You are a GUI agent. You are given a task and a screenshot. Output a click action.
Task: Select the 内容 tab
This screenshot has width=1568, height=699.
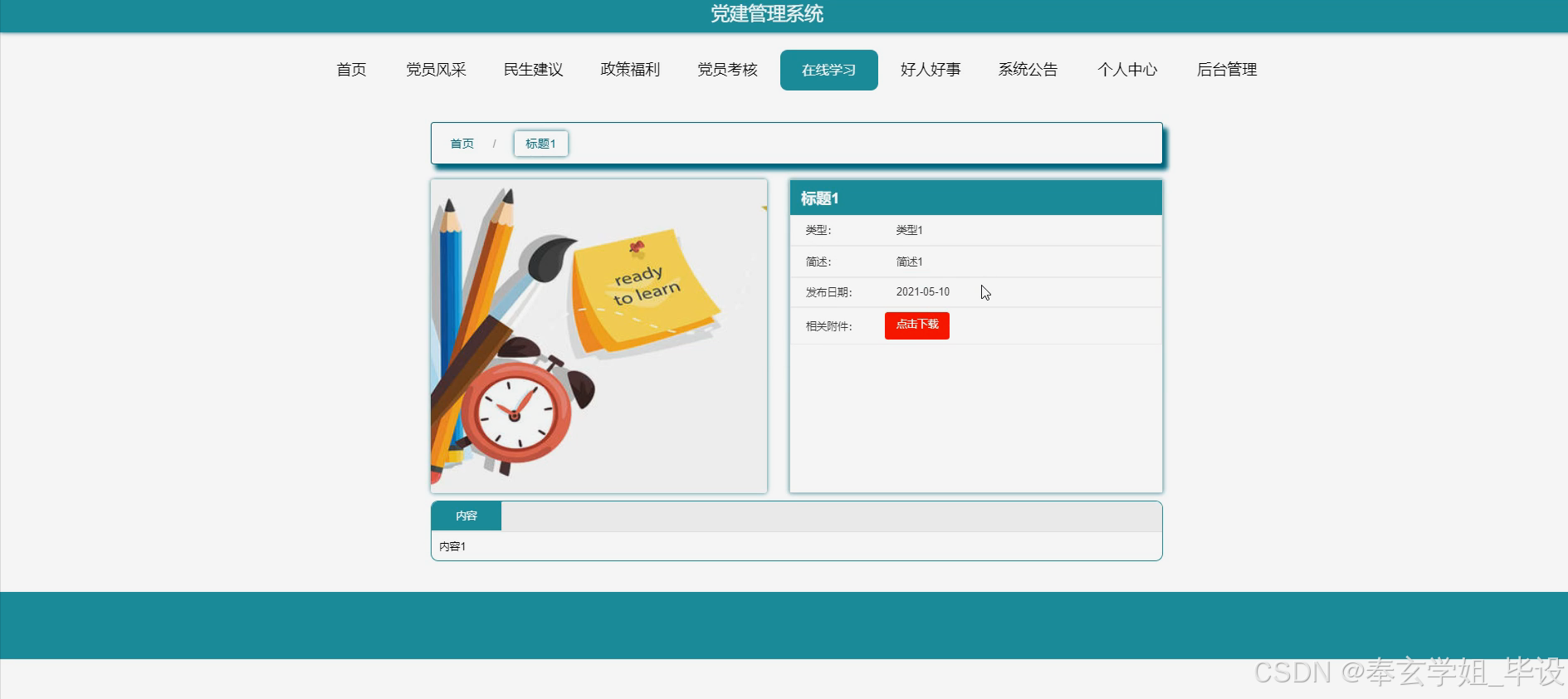466,516
